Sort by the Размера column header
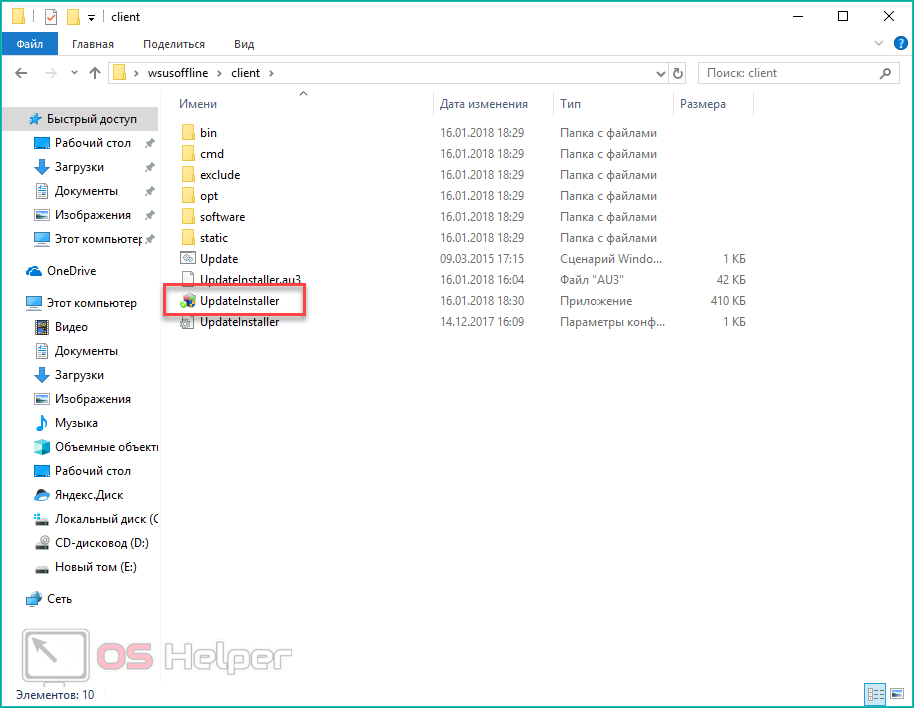The width and height of the screenshot is (914, 708). pyautogui.click(x=702, y=104)
